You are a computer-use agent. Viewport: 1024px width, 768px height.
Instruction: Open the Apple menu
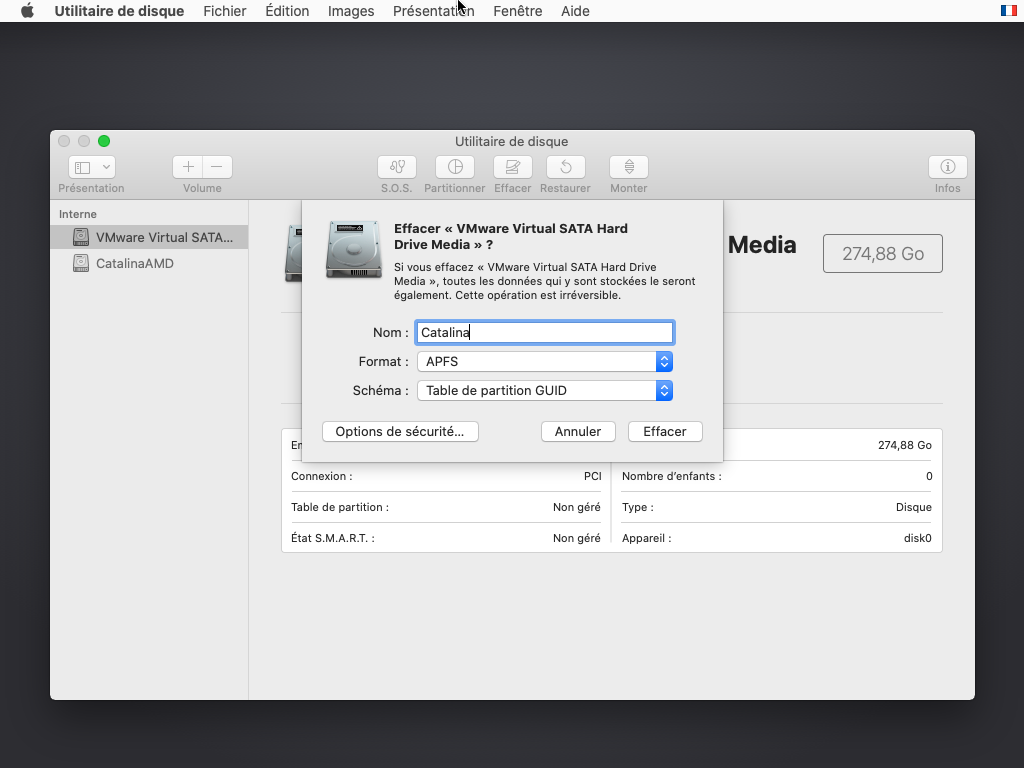coord(27,11)
